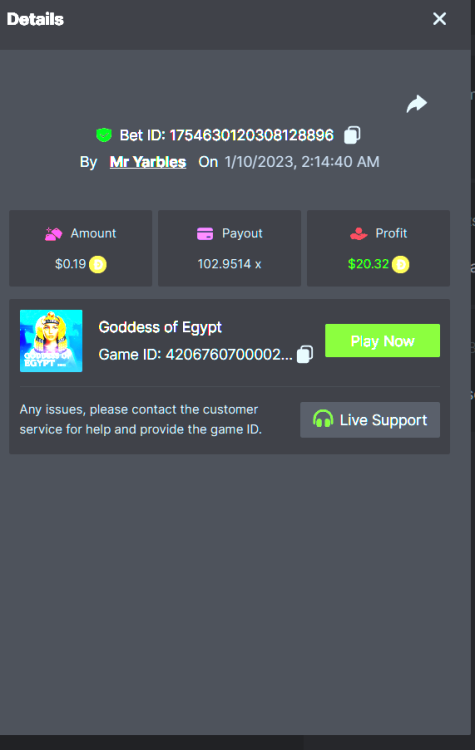The width and height of the screenshot is (475, 750).
Task: Copy the Bet ID with copy icon
Action: [352, 135]
